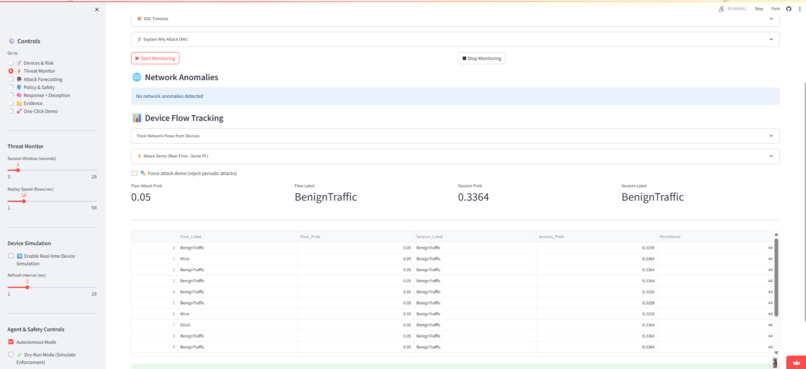This screenshot has width=806, height=369.
Task: Open the GitHub repository icon
Action: [789, 9]
